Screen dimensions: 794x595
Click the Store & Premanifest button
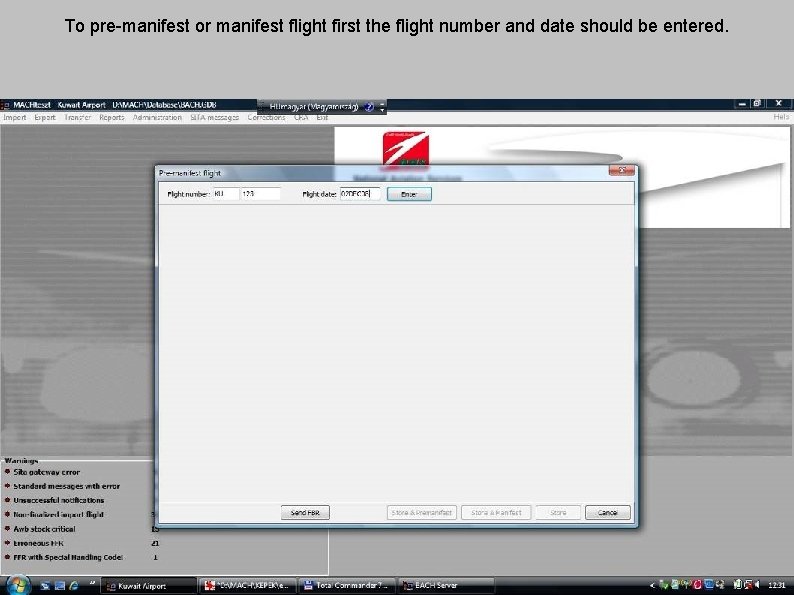422,512
